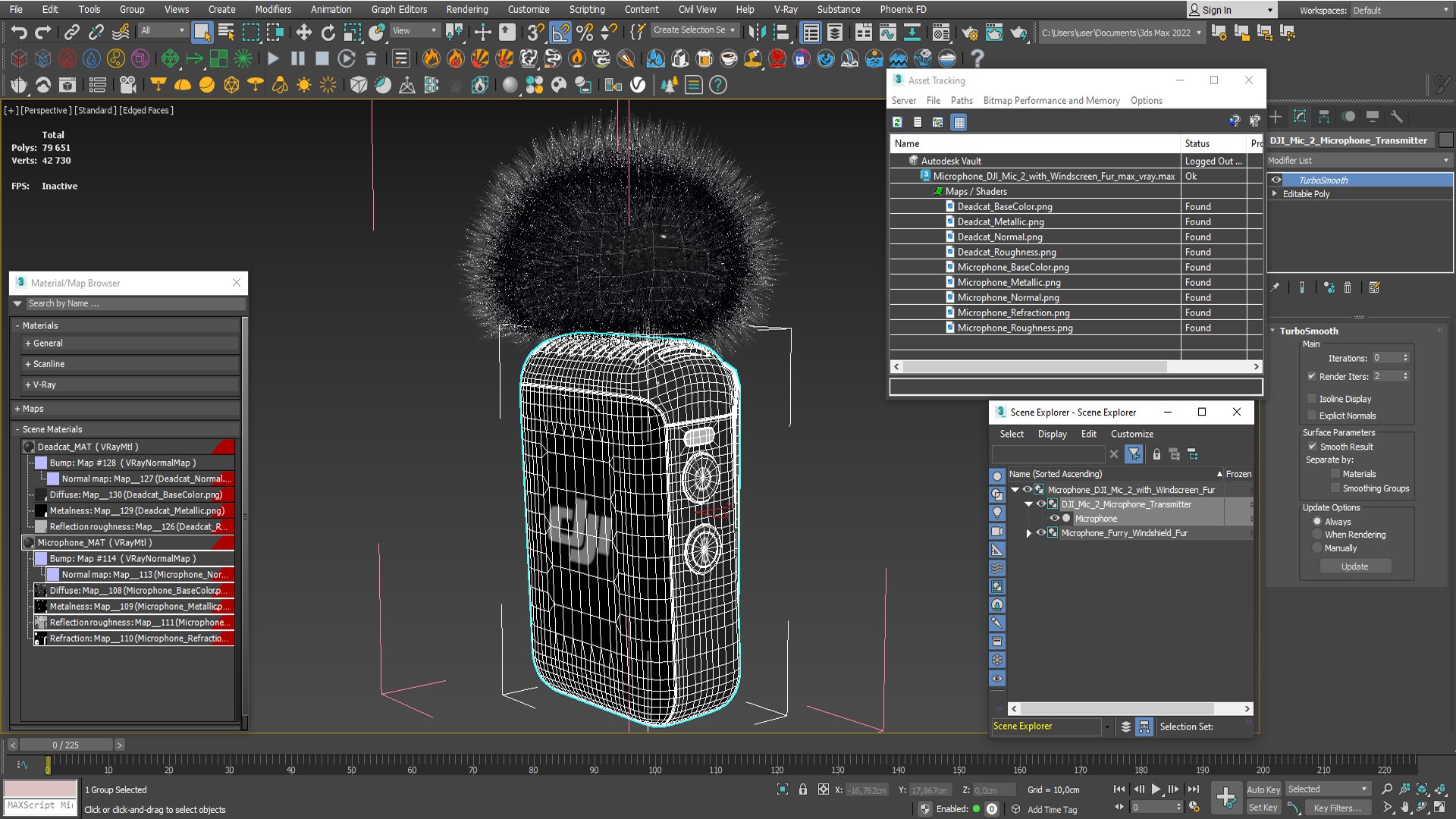Expand the Editable Poly modifier
Image resolution: width=1456 pixels, height=819 pixels.
1275,194
